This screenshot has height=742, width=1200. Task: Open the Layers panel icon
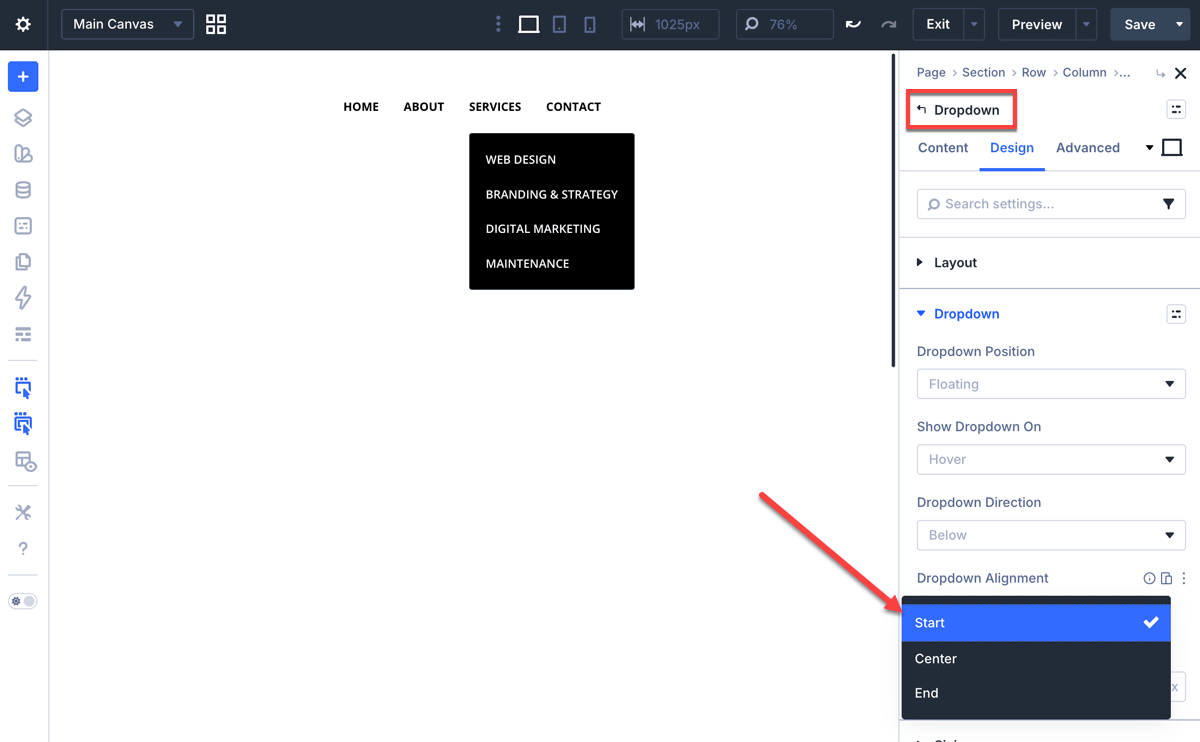23,118
